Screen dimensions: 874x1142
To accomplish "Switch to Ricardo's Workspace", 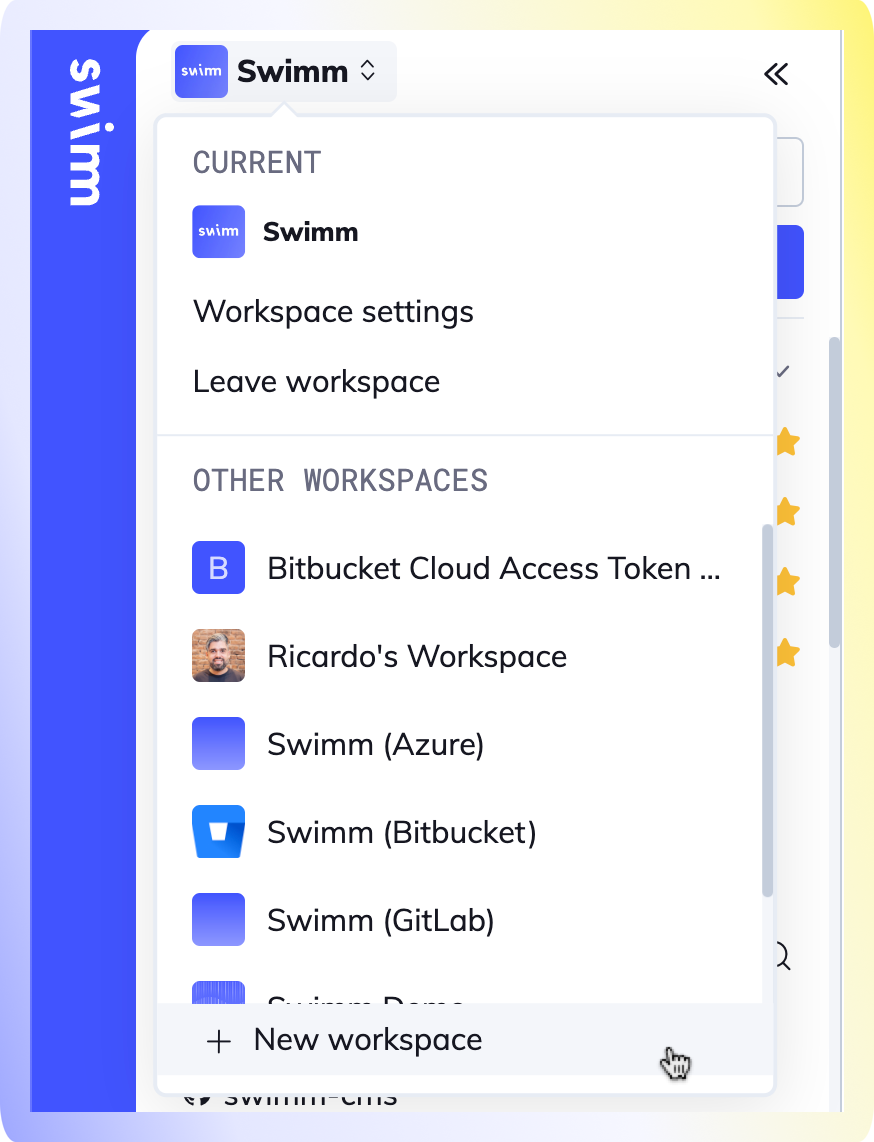I will pos(459,656).
